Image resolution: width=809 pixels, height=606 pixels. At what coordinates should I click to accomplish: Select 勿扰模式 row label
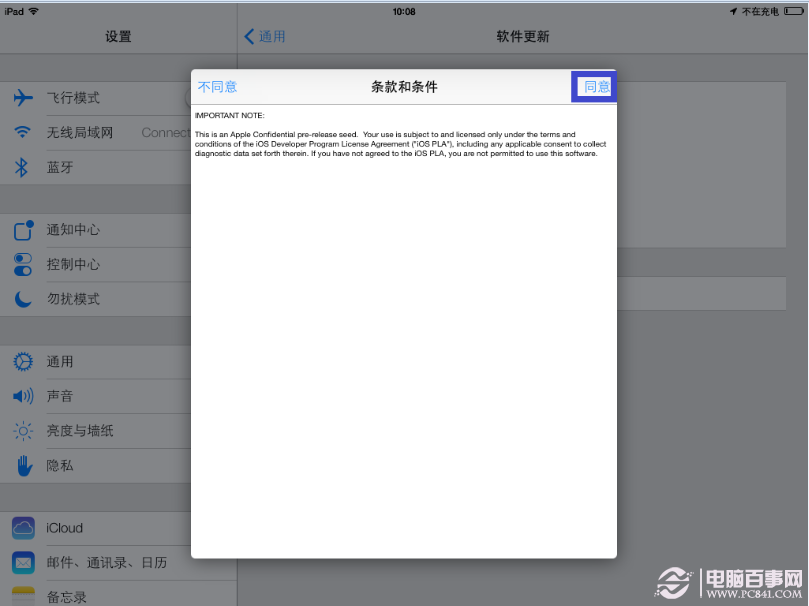[73, 299]
